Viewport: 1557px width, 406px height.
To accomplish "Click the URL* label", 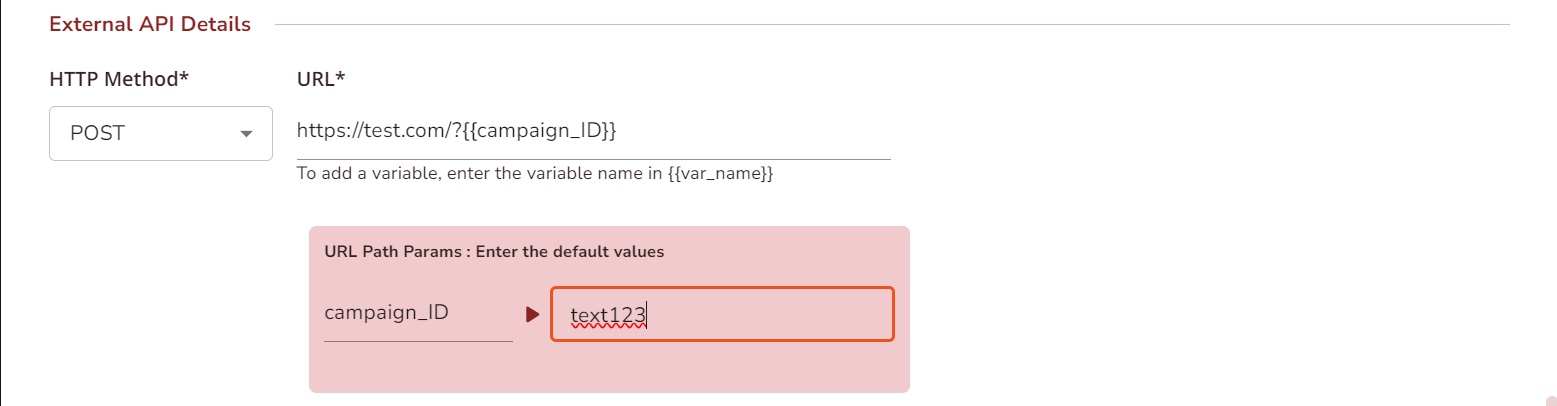I will [321, 79].
